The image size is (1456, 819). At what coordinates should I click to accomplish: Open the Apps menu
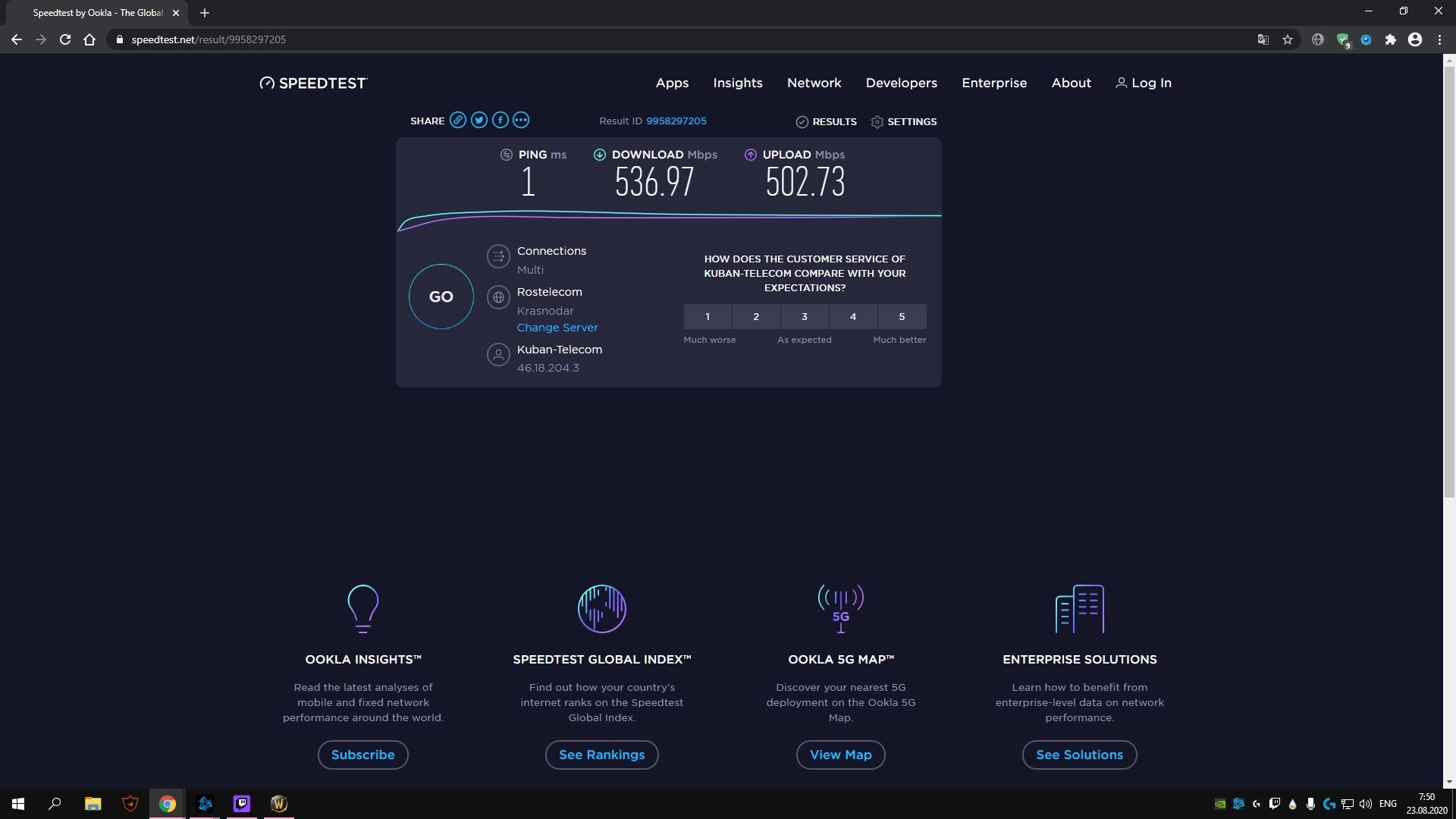[x=672, y=83]
